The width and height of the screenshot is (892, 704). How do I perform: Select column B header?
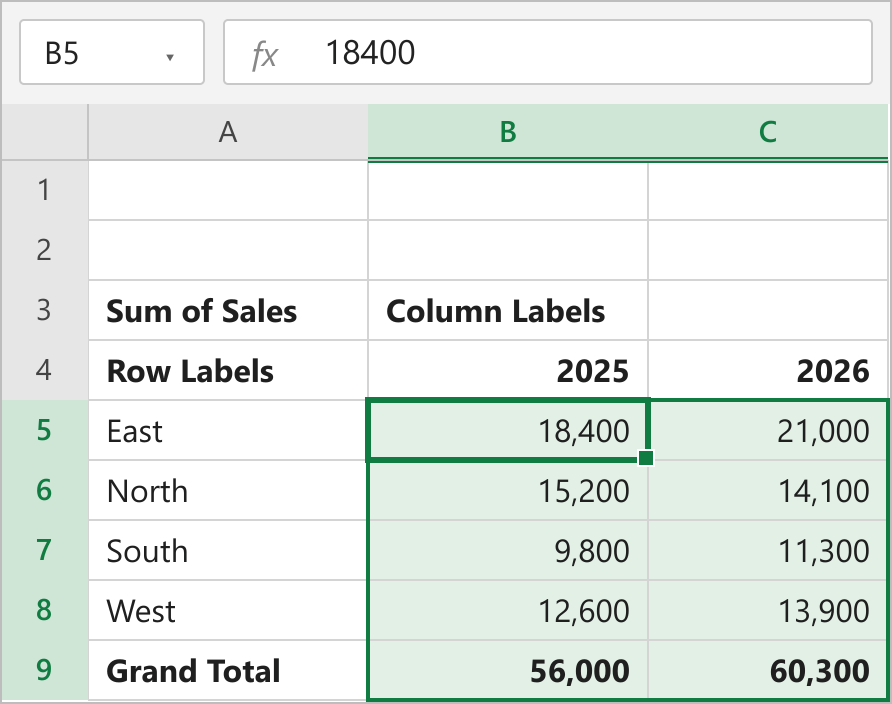(508, 132)
